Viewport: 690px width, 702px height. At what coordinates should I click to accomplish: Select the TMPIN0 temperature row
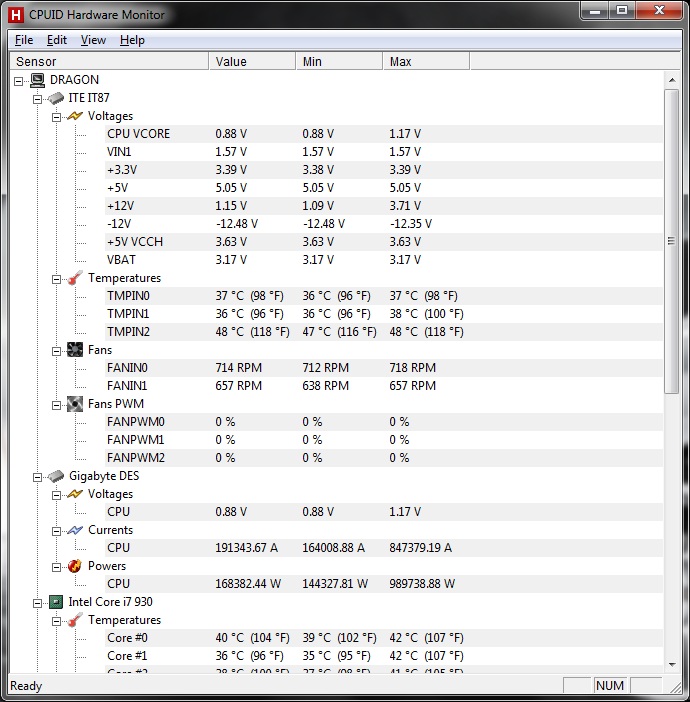[384, 296]
